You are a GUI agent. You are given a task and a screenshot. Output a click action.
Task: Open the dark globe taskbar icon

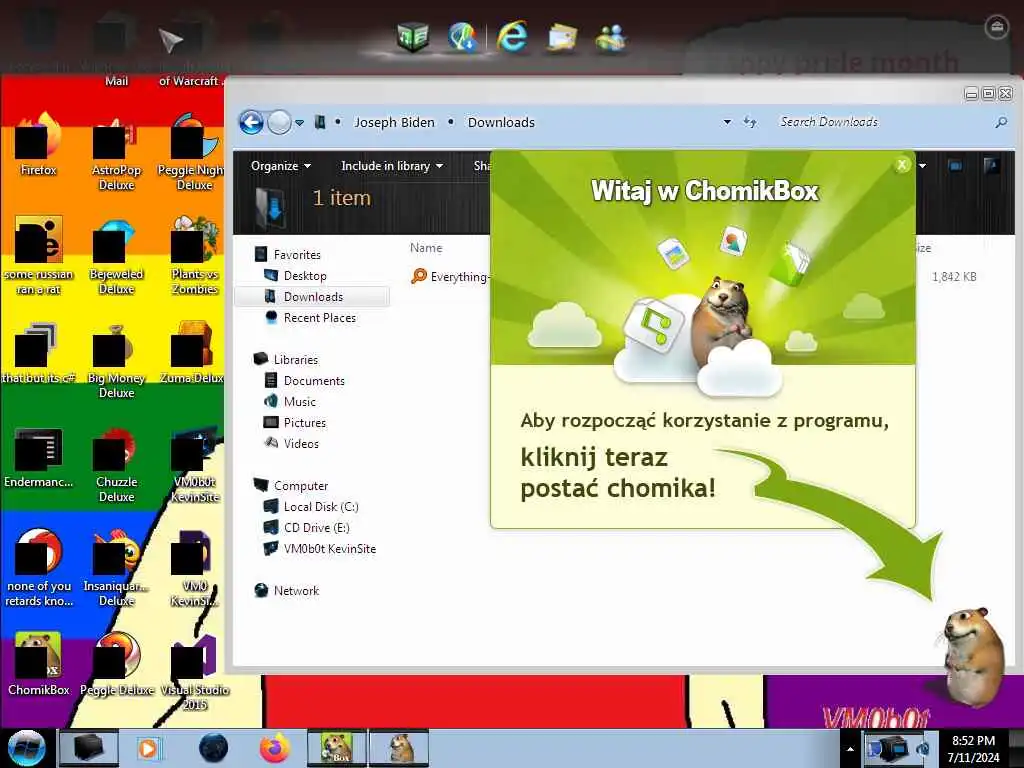pyautogui.click(x=214, y=748)
